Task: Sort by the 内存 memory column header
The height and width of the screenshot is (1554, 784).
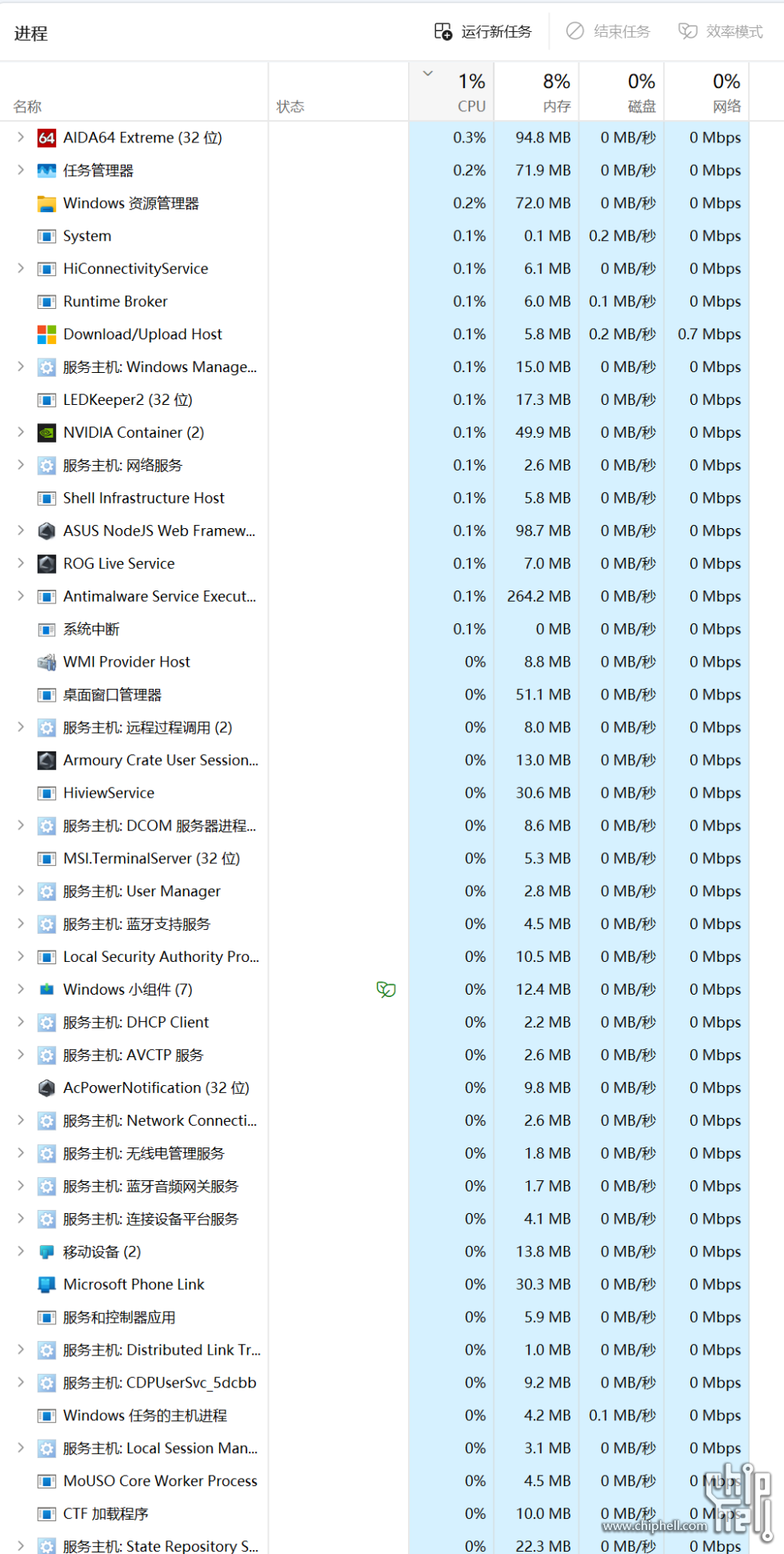Action: pyautogui.click(x=537, y=92)
